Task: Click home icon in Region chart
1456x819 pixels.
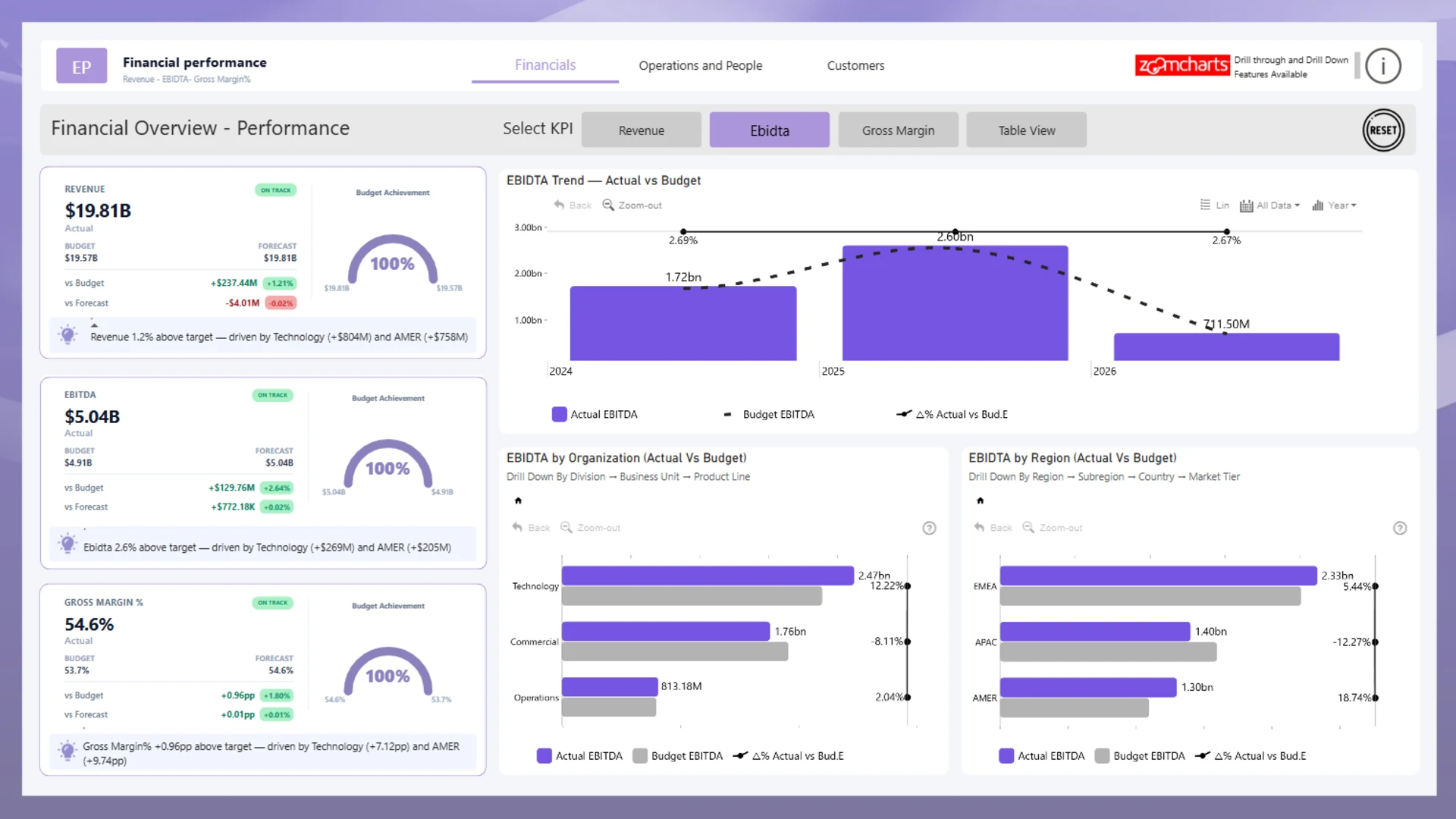Action: tap(980, 500)
